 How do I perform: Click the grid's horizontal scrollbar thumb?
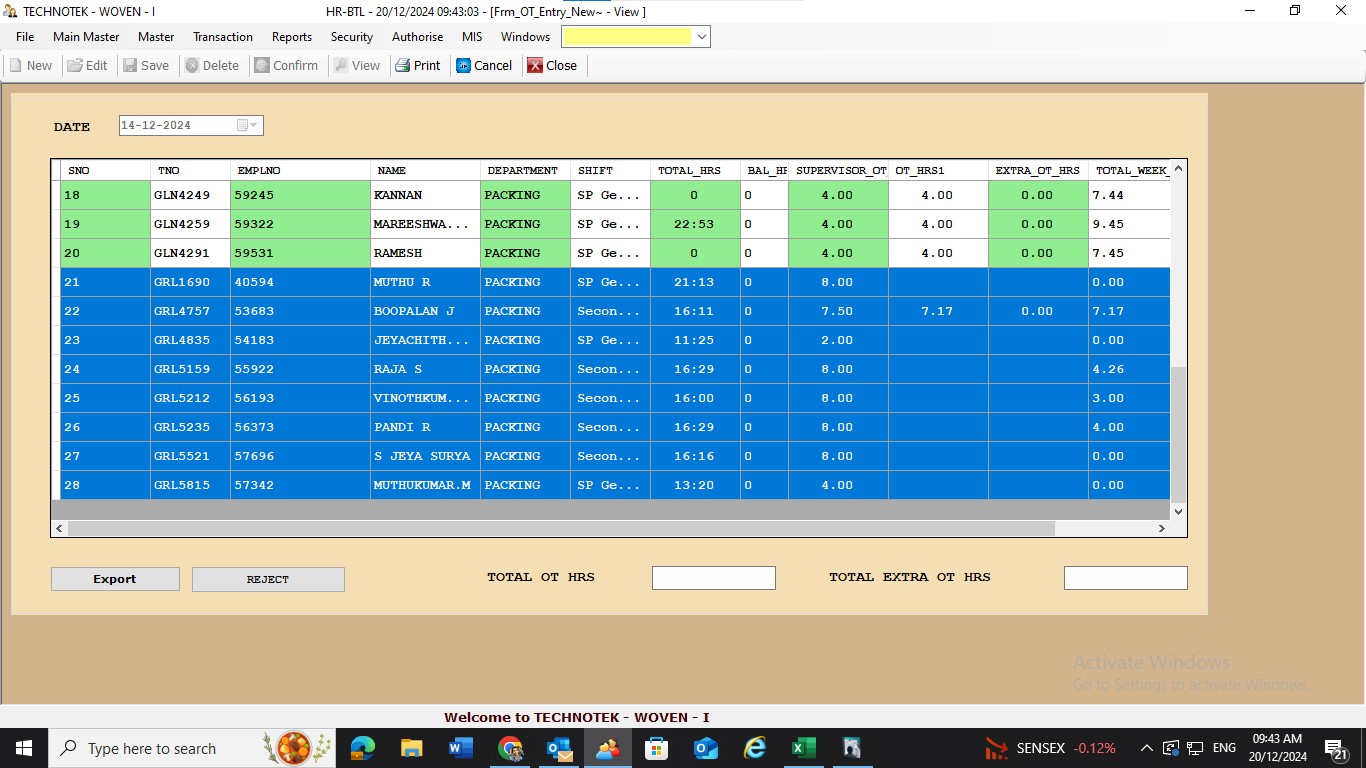(560, 528)
